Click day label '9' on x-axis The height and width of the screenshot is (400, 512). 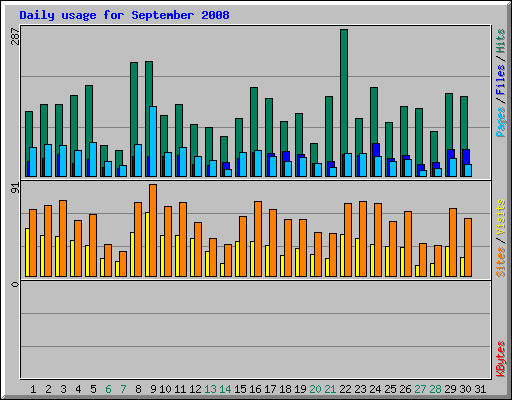[153, 389]
